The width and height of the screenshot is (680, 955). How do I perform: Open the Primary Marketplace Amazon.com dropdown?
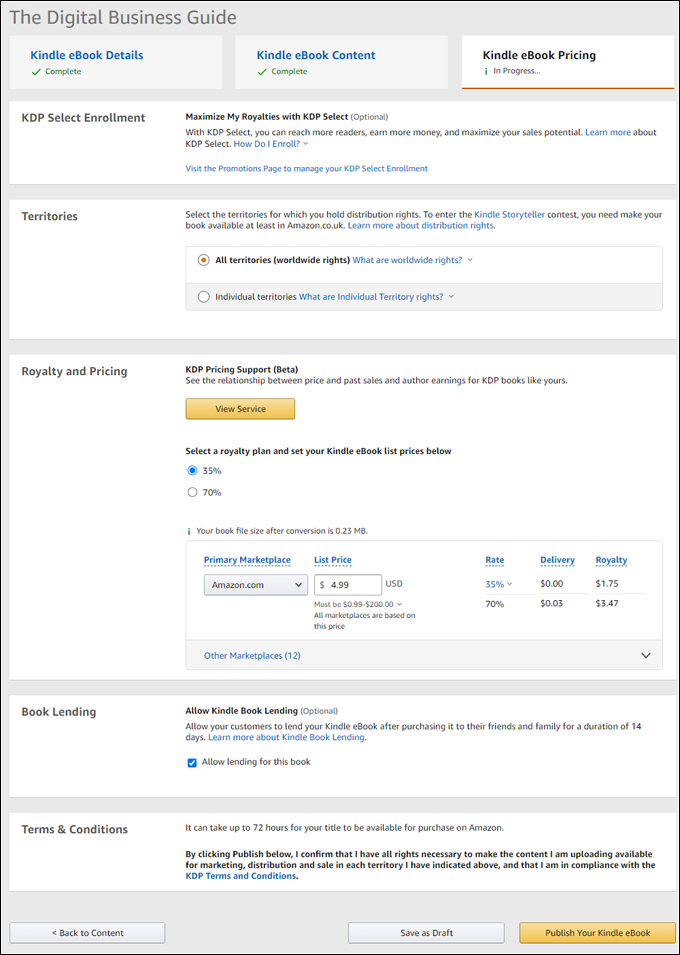pos(255,585)
